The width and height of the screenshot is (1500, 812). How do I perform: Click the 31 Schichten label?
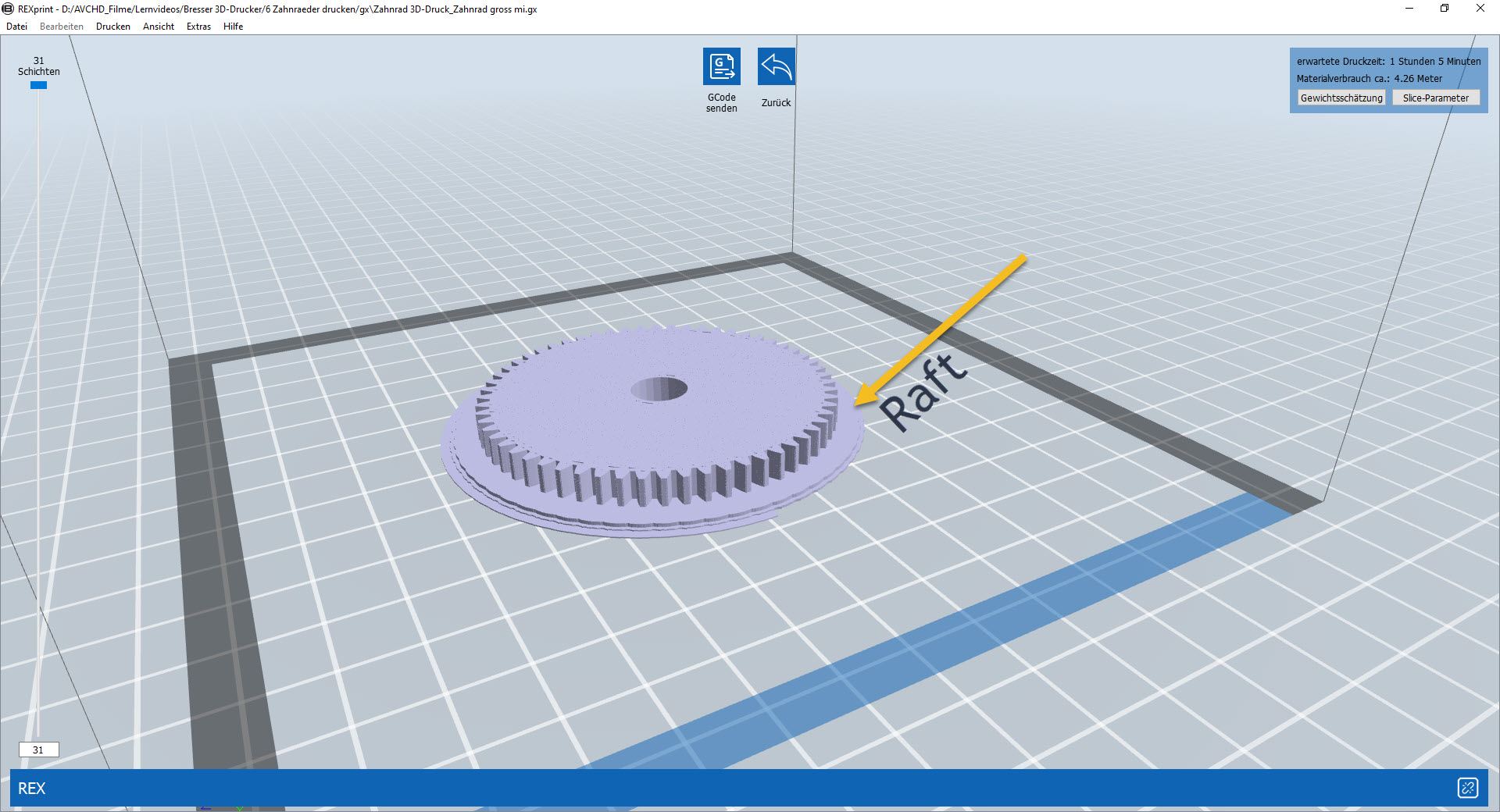(38, 66)
